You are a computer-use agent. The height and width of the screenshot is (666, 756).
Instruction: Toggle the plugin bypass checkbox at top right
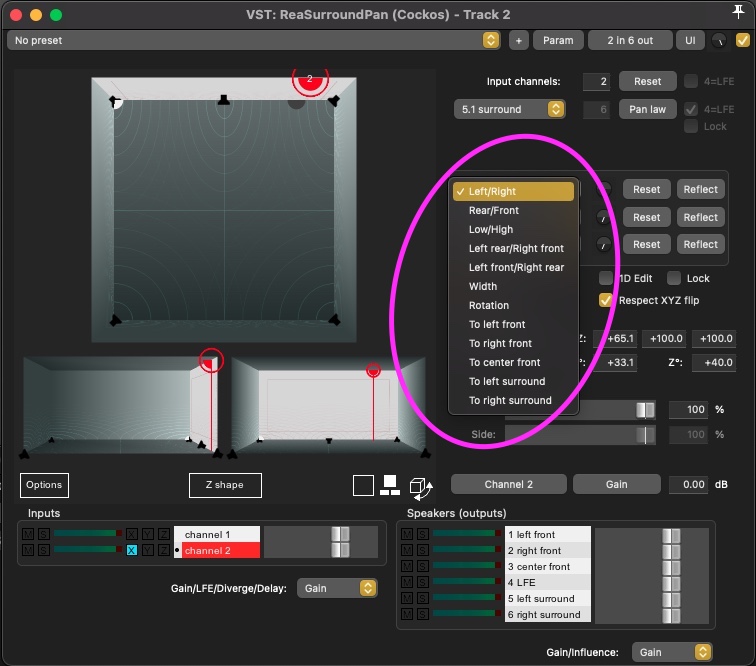coord(742,40)
